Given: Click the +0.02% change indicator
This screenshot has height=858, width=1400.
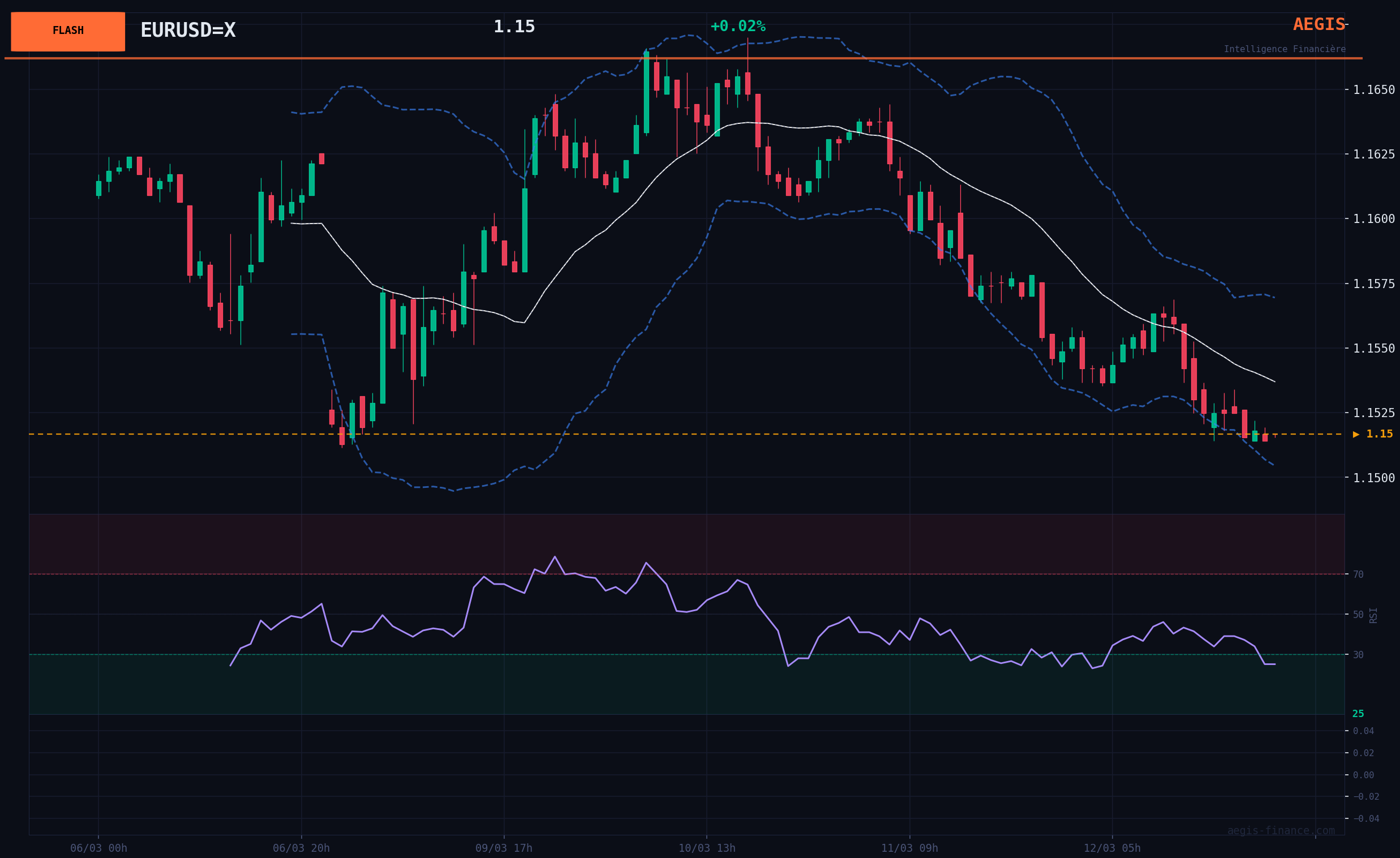Looking at the screenshot, I should tap(737, 26).
